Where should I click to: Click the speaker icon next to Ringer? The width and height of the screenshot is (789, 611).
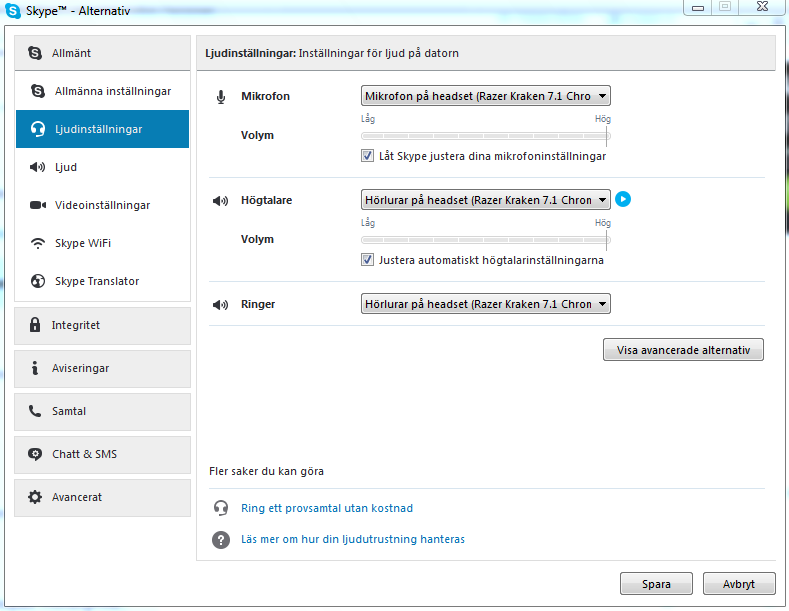[220, 305]
